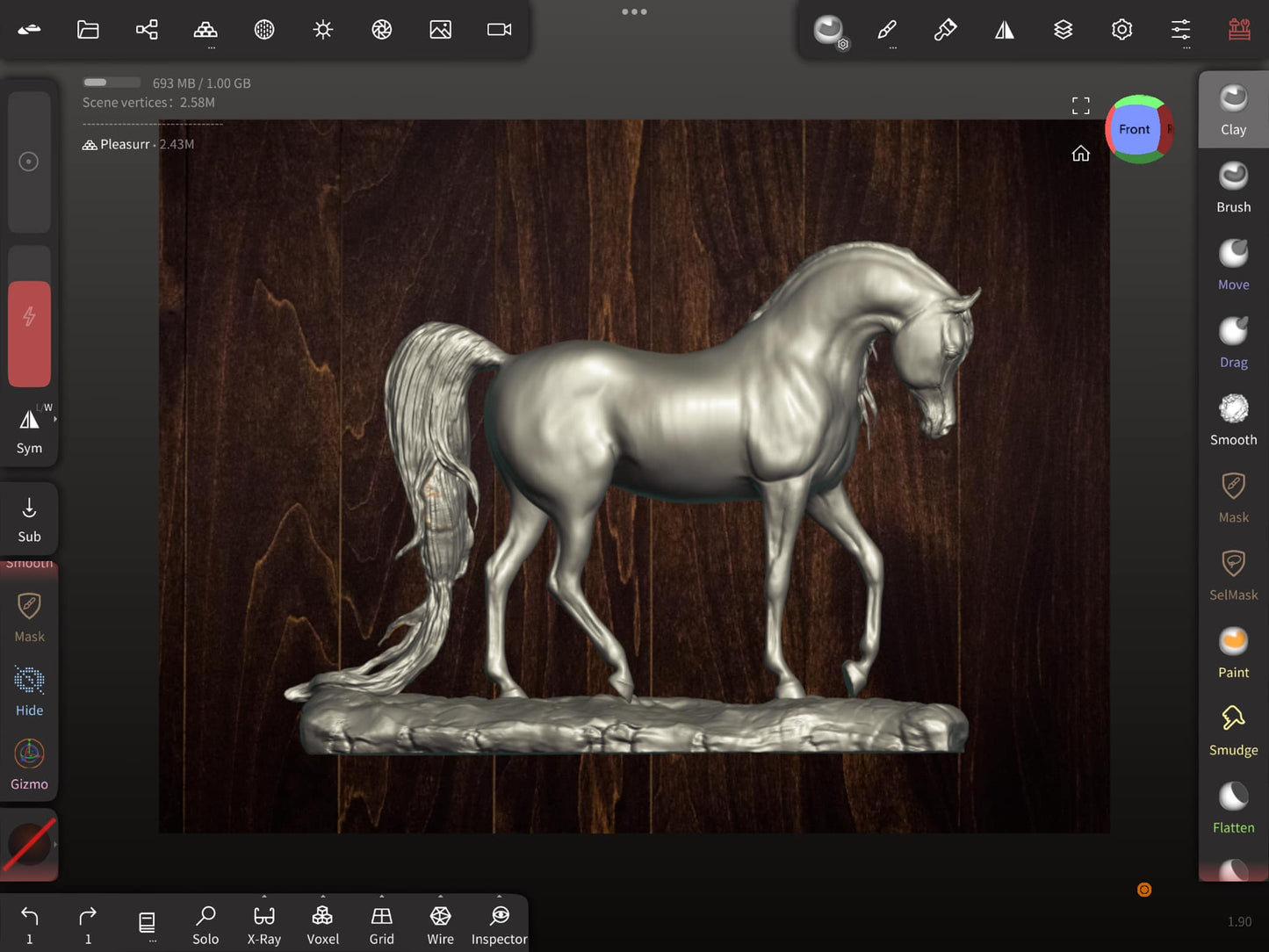
Task: Click the Voxel remesh button
Action: [323, 925]
